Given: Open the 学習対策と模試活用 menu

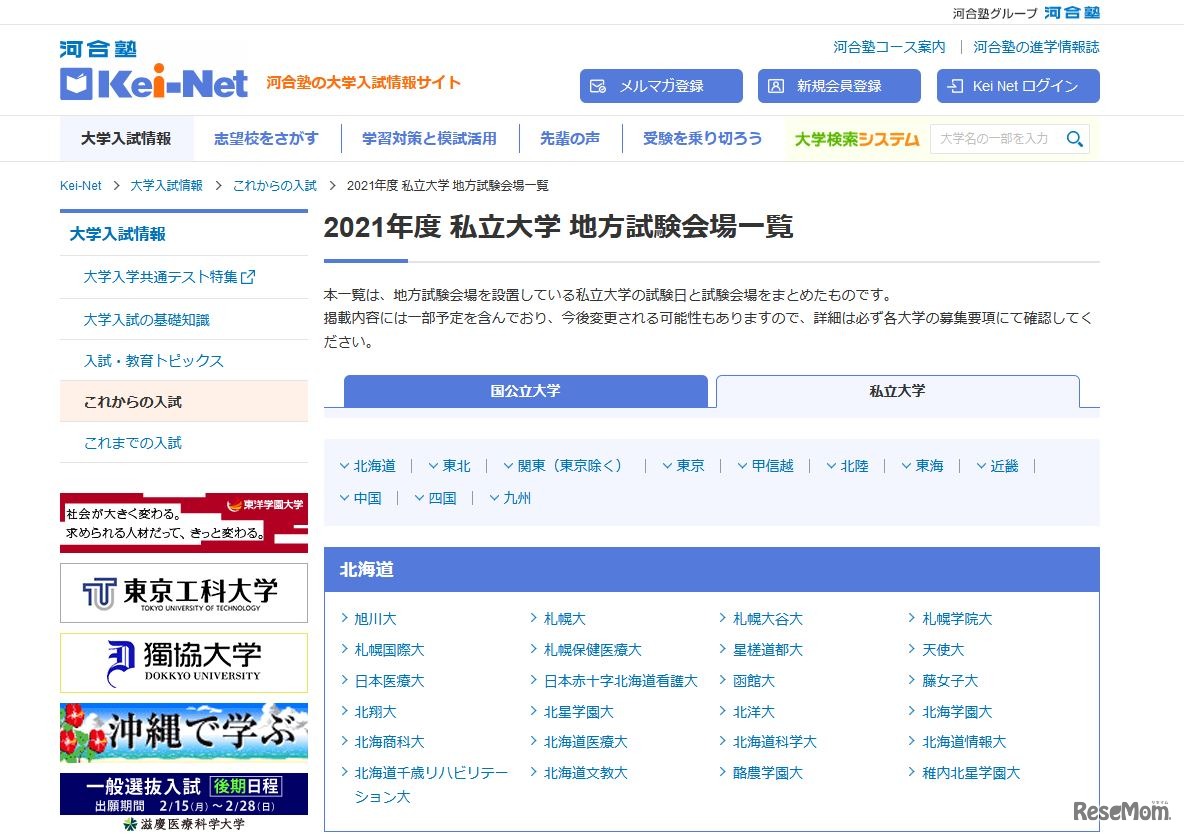Looking at the screenshot, I should point(430,139).
